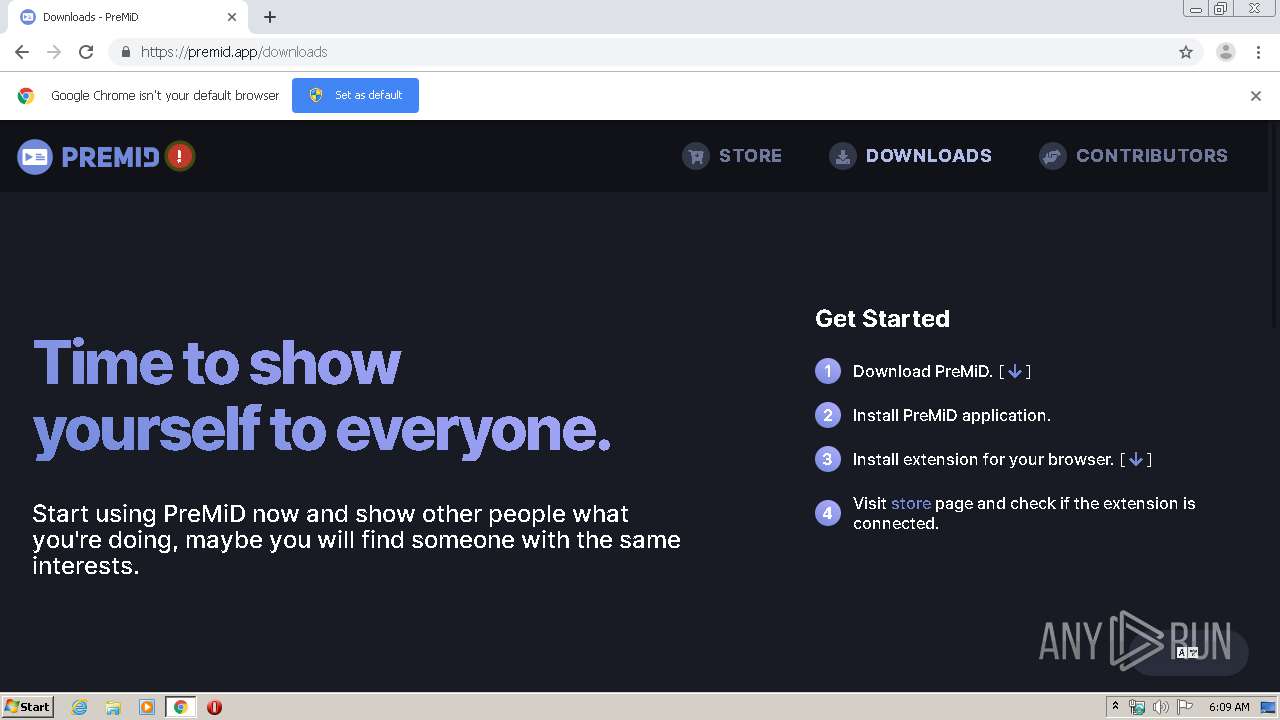Dismiss the default browser notification bar
The height and width of the screenshot is (720, 1280).
pos(1256,96)
